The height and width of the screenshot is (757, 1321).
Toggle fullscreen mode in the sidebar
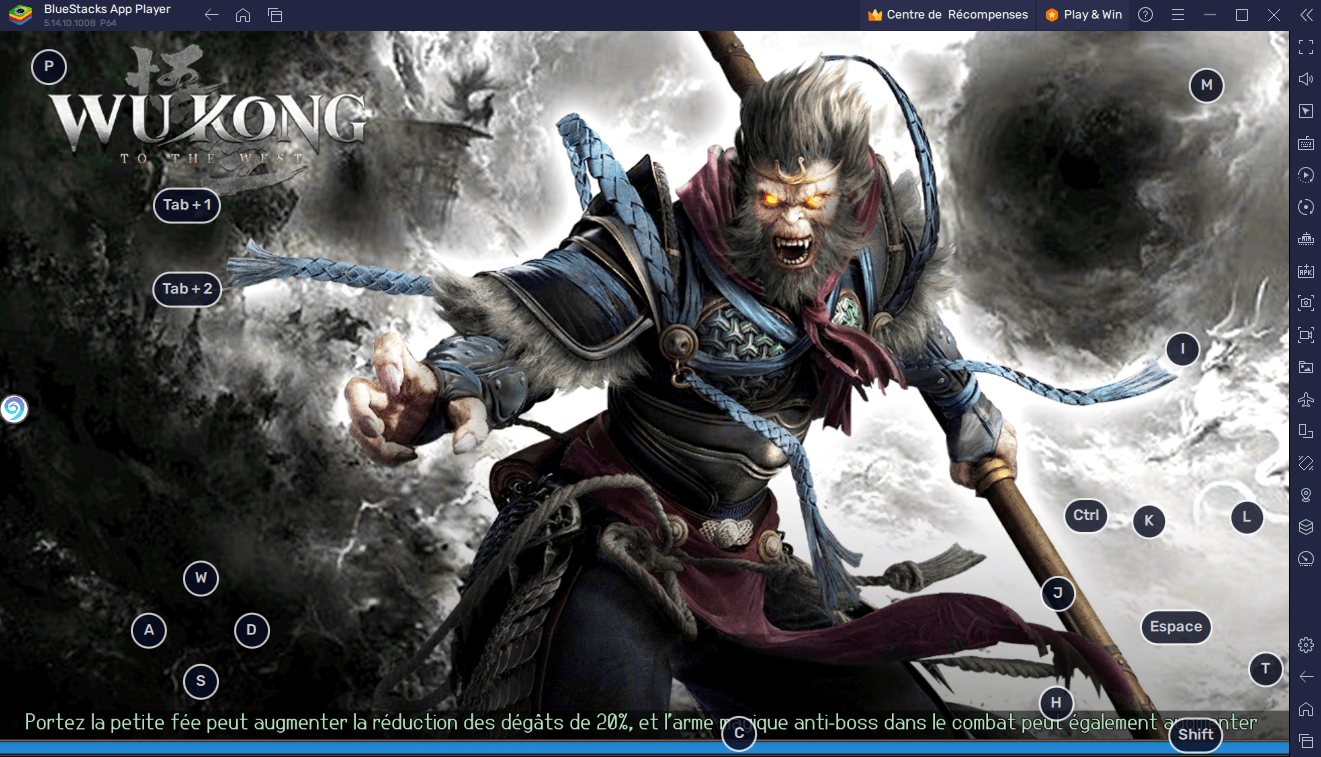(x=1305, y=47)
